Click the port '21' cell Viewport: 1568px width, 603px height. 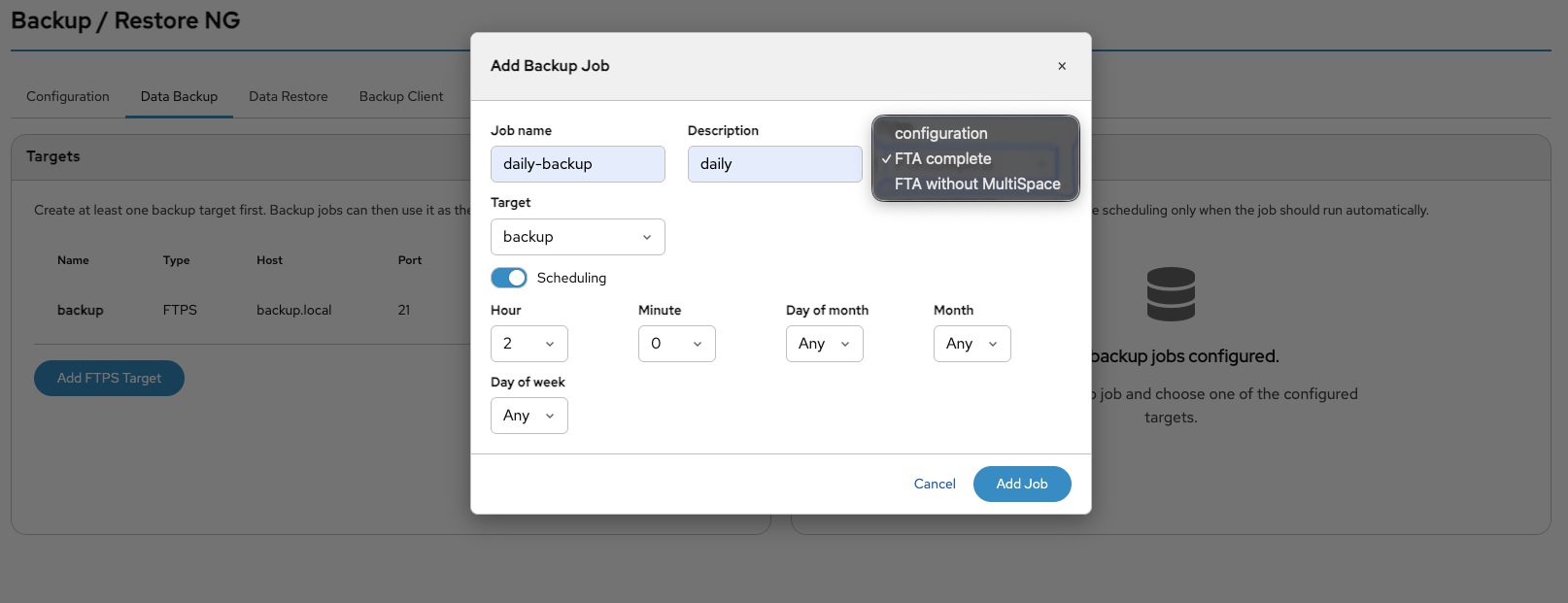(x=404, y=310)
